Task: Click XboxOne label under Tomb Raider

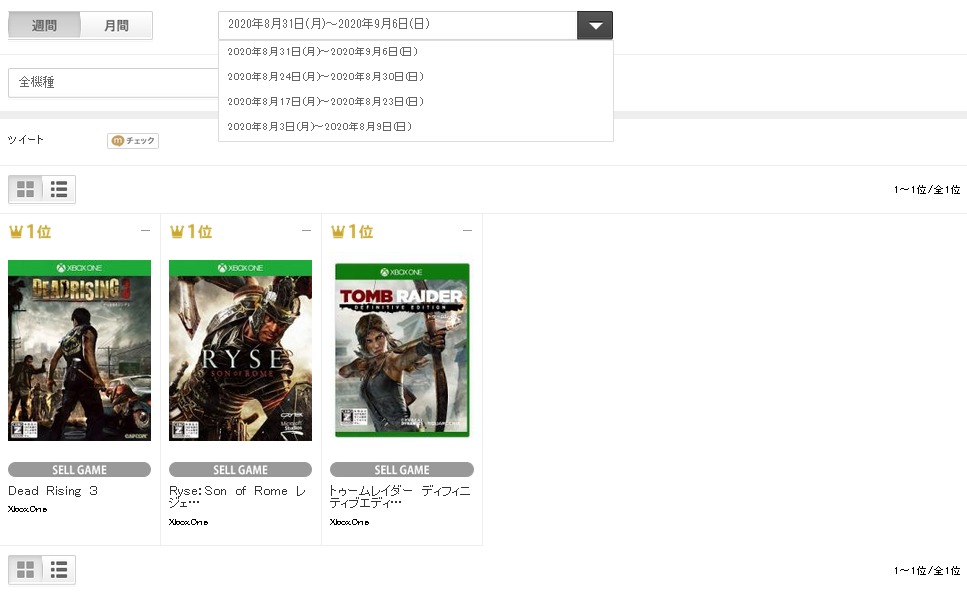Action: pyautogui.click(x=350, y=522)
